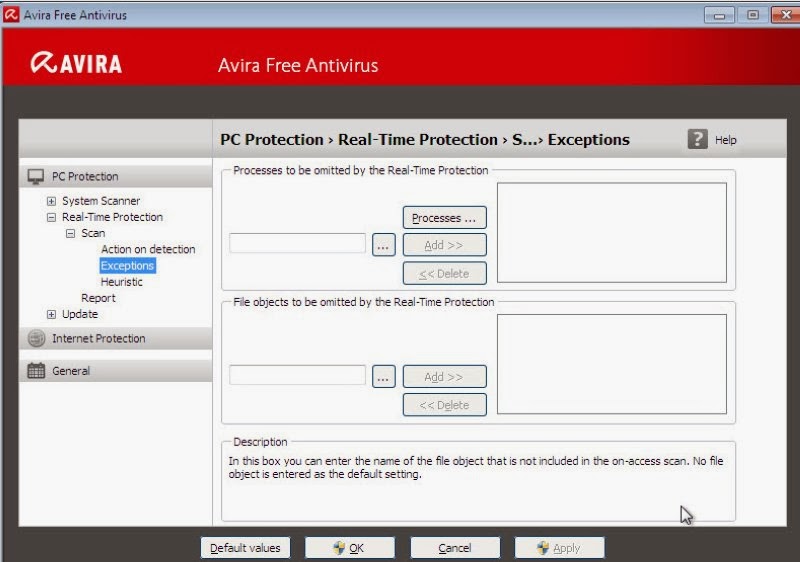Click the PC Protection monitor icon
The width and height of the screenshot is (800, 562).
pyautogui.click(x=36, y=176)
